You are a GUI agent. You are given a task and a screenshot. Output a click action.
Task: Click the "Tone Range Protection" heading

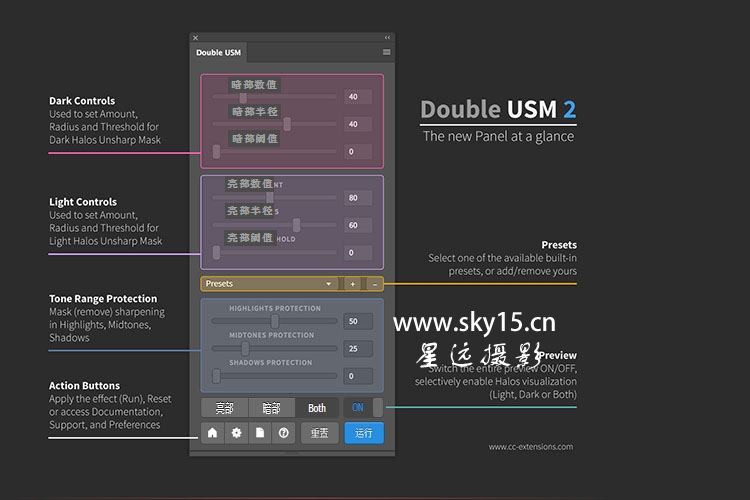103,299
